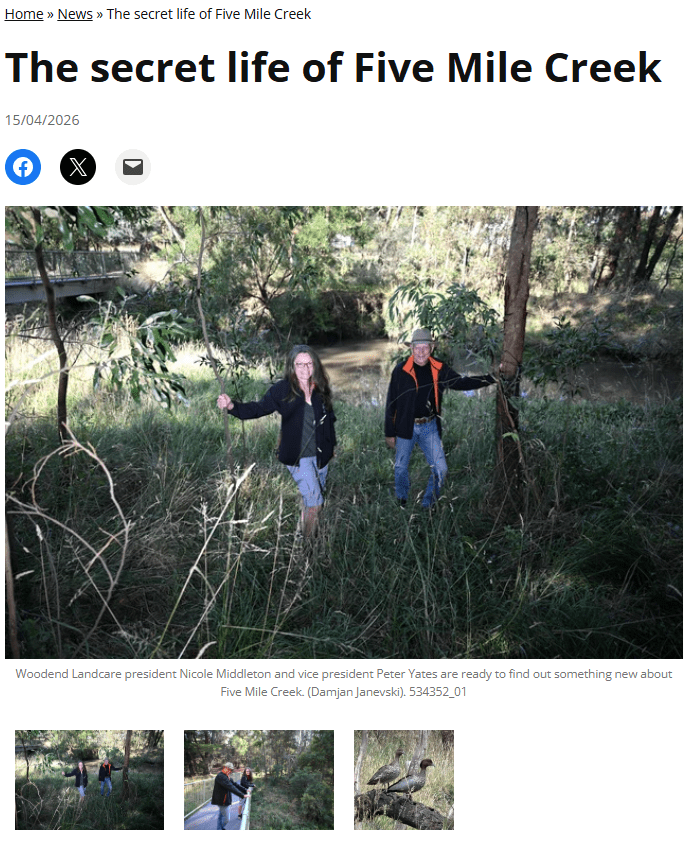Click the photo caption about Woodend Landcare
The width and height of the screenshot is (690, 844).
[x=344, y=683]
